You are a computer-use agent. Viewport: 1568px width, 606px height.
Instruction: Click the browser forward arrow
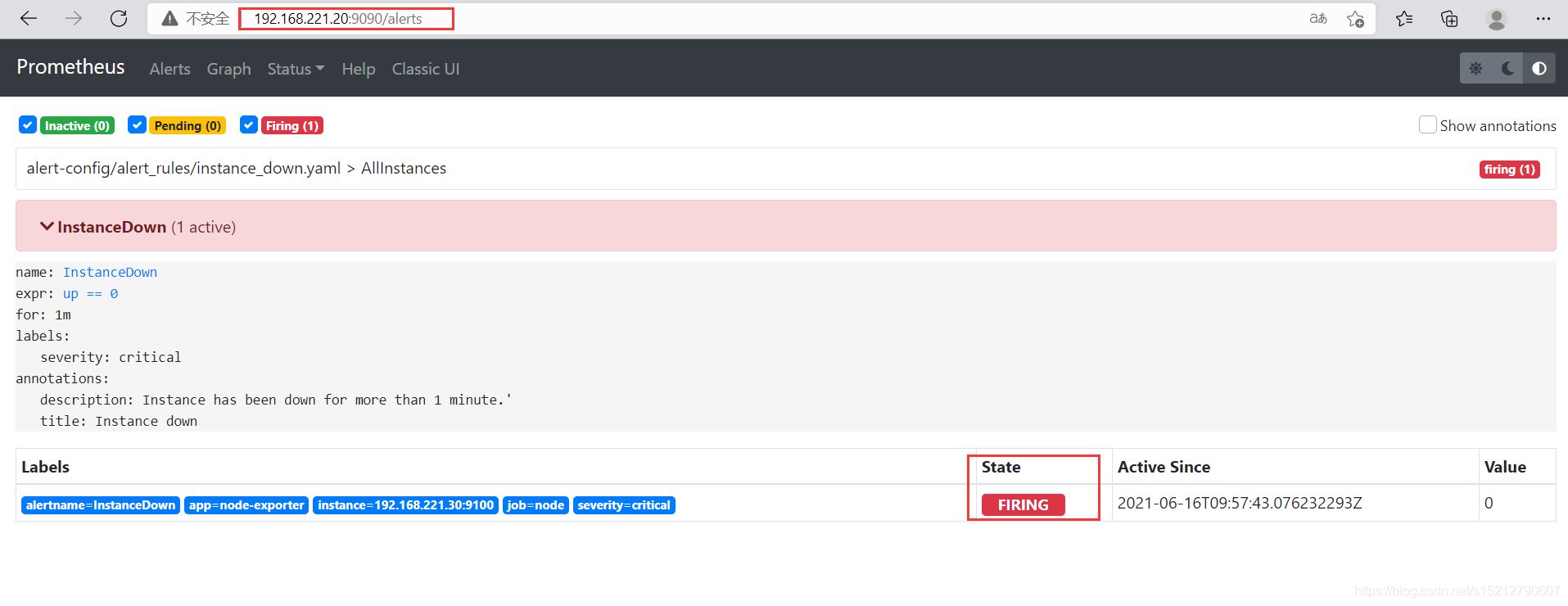pyautogui.click(x=74, y=18)
